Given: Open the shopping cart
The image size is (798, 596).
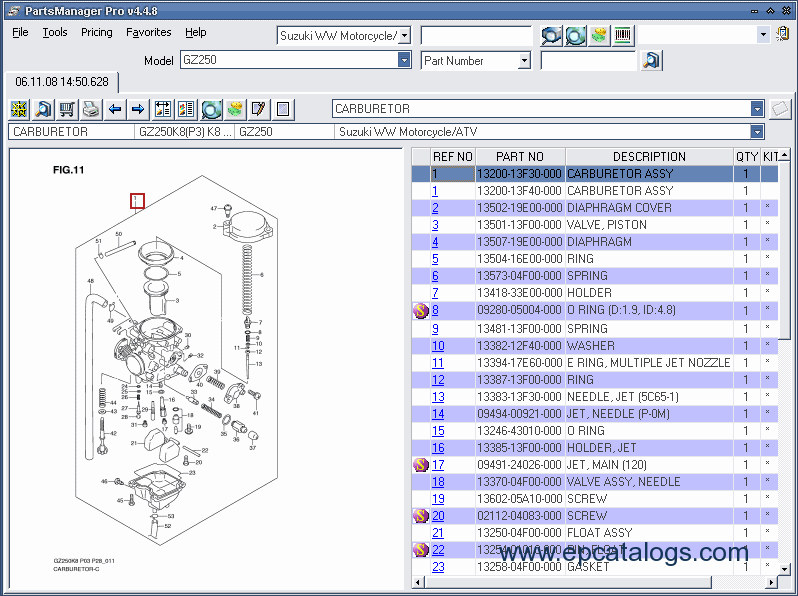Looking at the screenshot, I should (x=67, y=109).
